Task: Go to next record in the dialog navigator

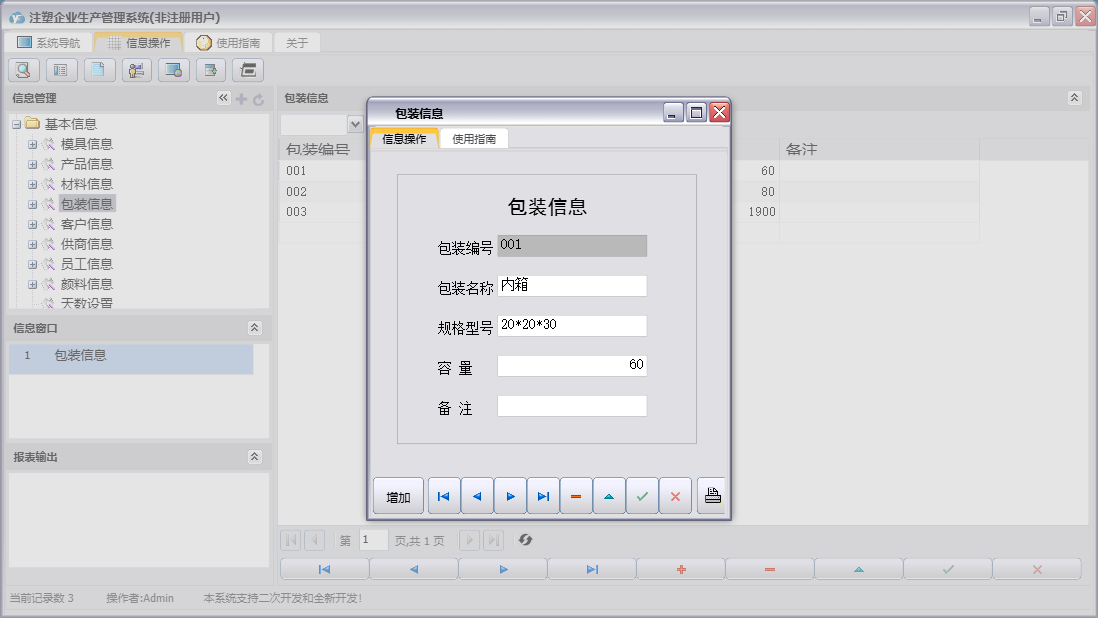Action: pos(510,496)
